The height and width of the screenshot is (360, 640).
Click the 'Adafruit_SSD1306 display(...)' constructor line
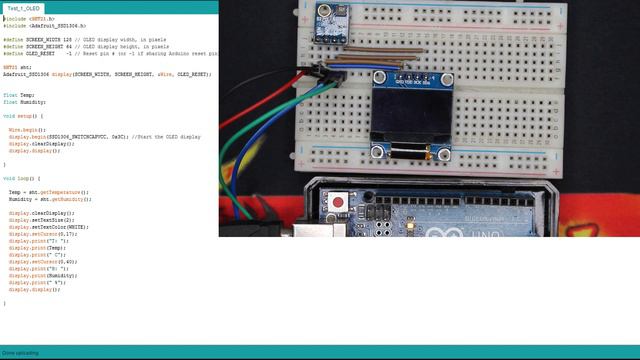point(107,74)
